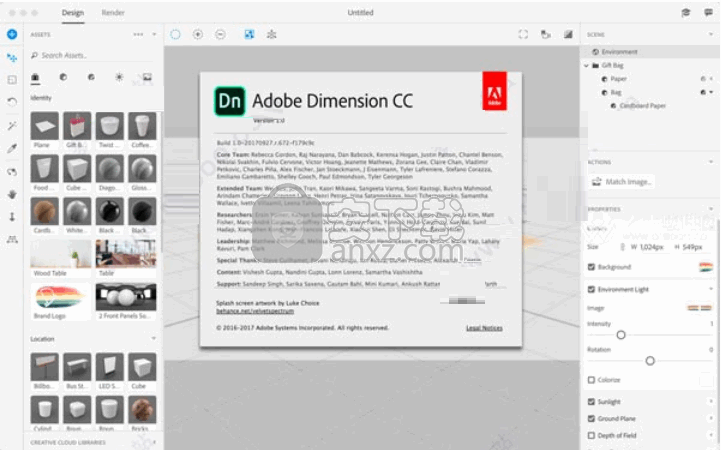Toggle the Environment Light checkbox
The width and height of the screenshot is (721, 450).
[x=591, y=289]
